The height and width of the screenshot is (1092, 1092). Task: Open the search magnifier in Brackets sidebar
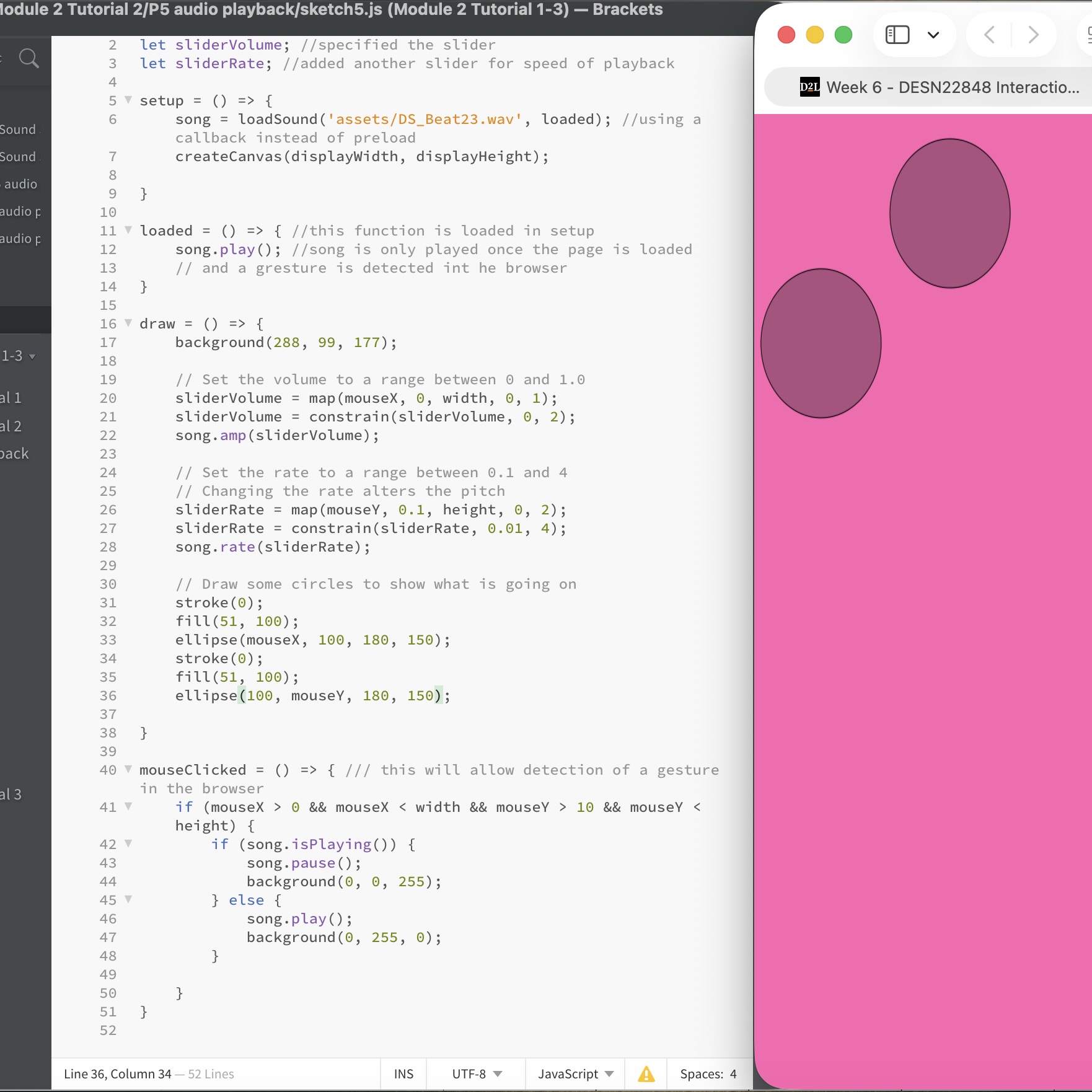(x=29, y=58)
